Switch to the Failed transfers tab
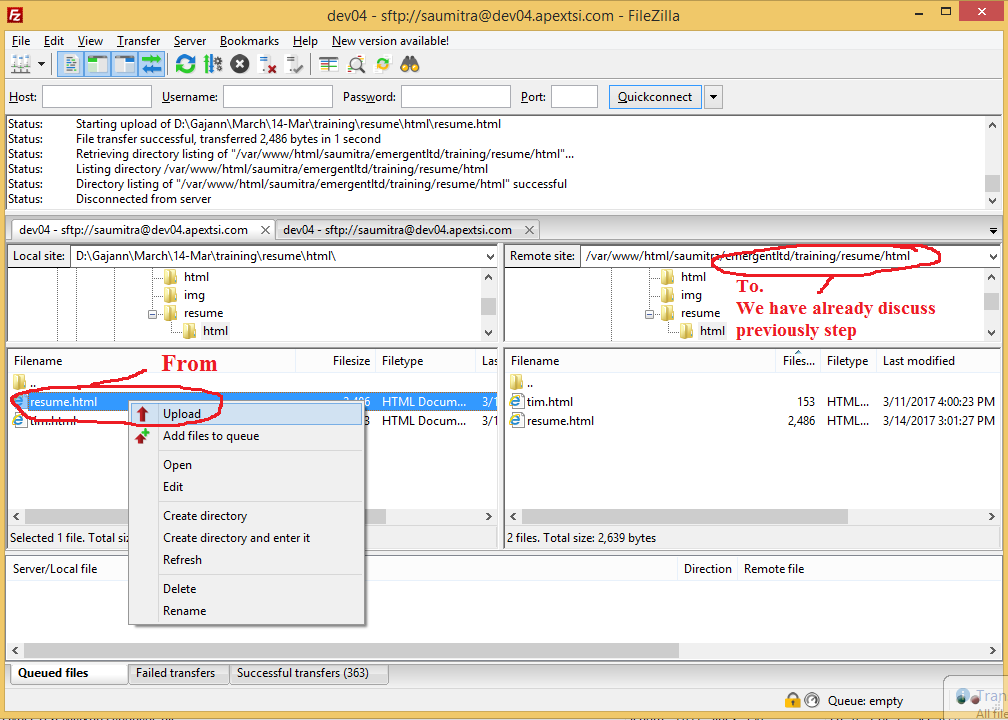1008x720 pixels. (179, 673)
